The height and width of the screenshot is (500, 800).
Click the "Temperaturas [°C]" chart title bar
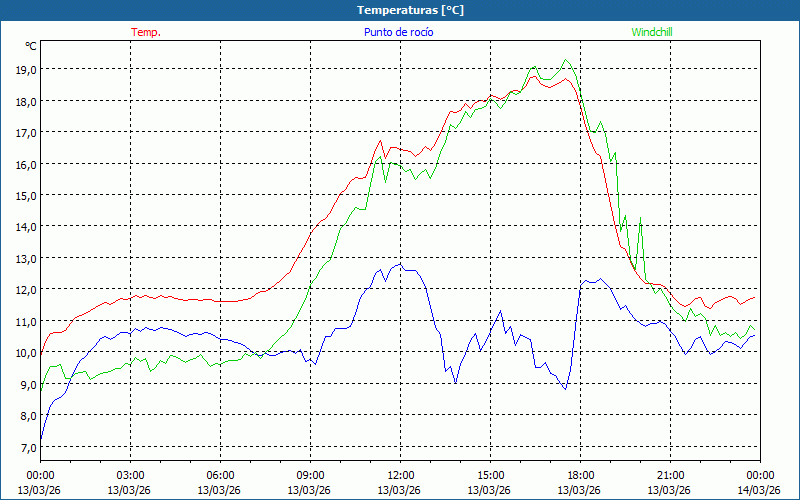pos(400,10)
